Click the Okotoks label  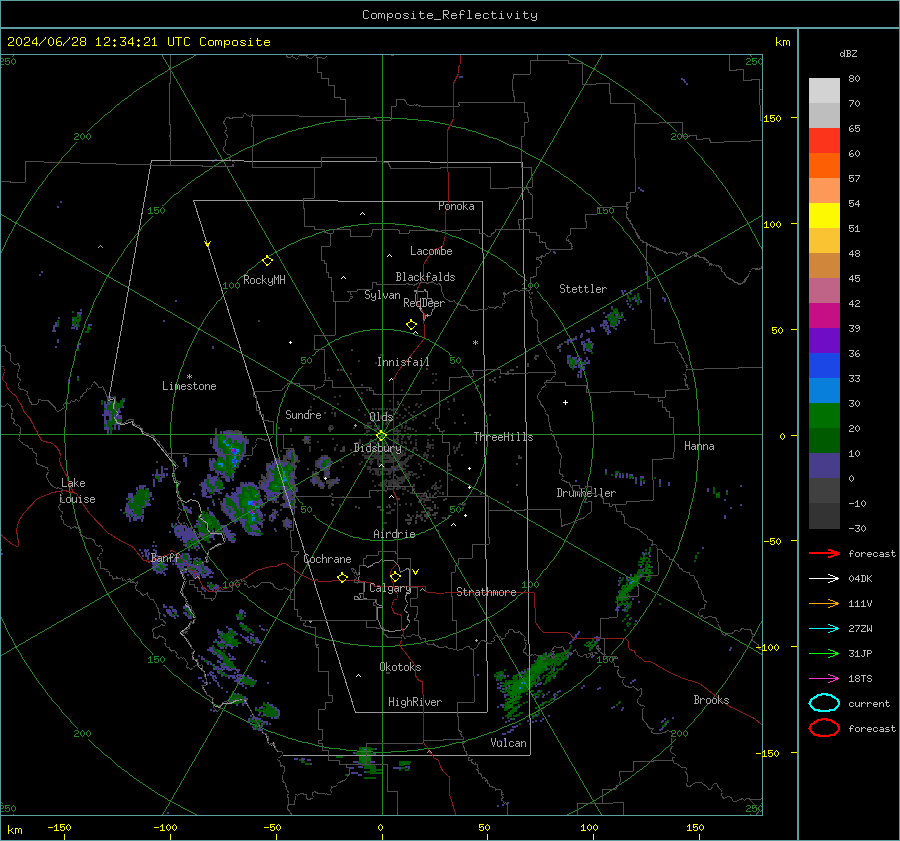(x=400, y=667)
